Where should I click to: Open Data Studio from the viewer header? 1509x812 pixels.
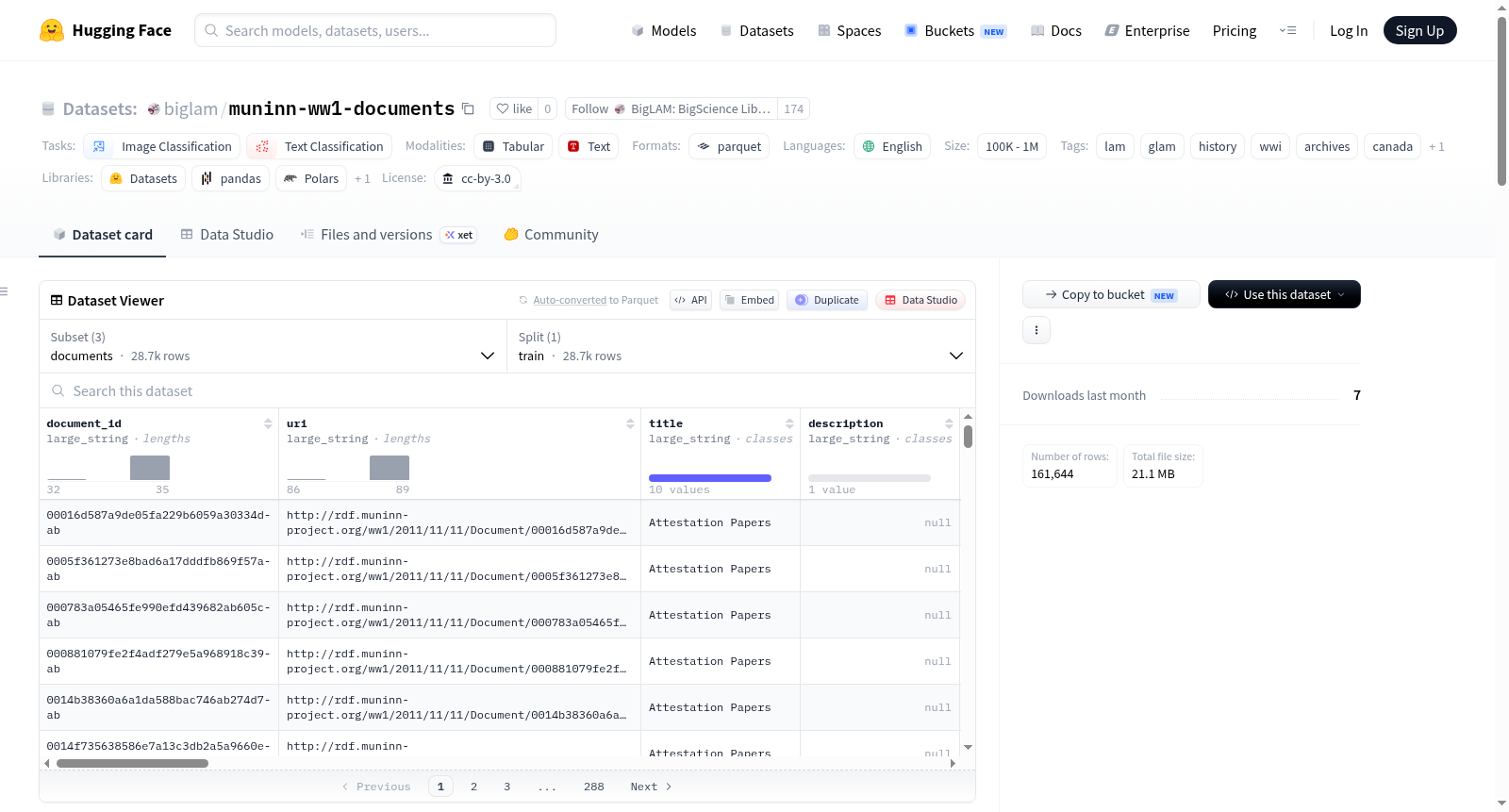[x=920, y=300]
